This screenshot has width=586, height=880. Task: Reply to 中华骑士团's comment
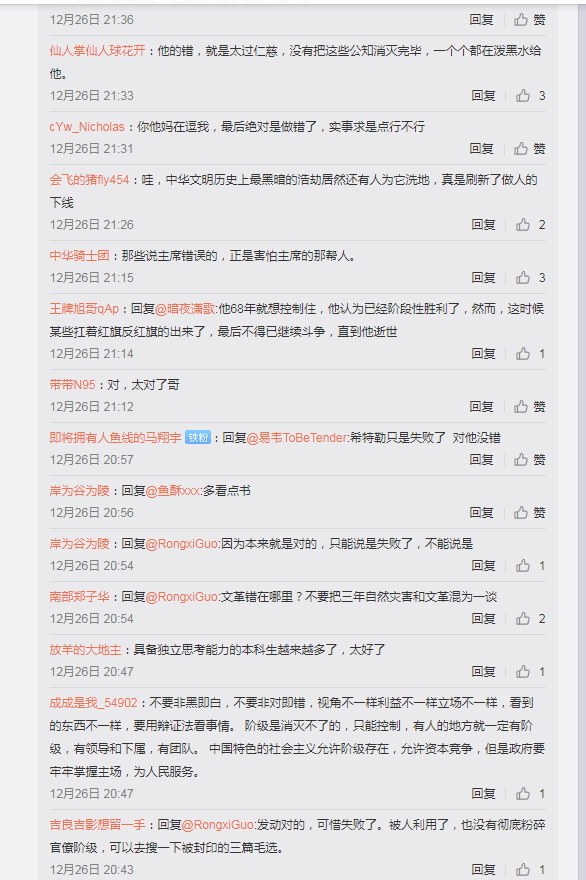pyautogui.click(x=483, y=278)
